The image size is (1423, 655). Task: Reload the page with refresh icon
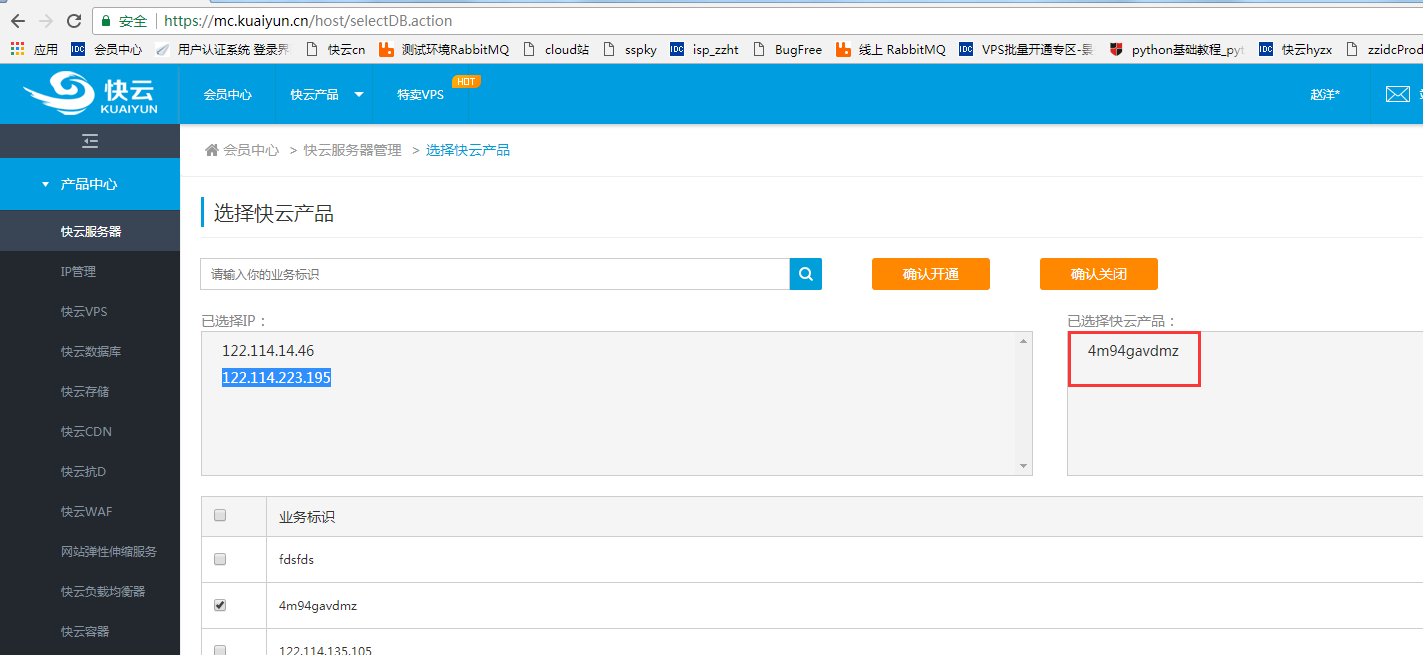click(x=74, y=21)
